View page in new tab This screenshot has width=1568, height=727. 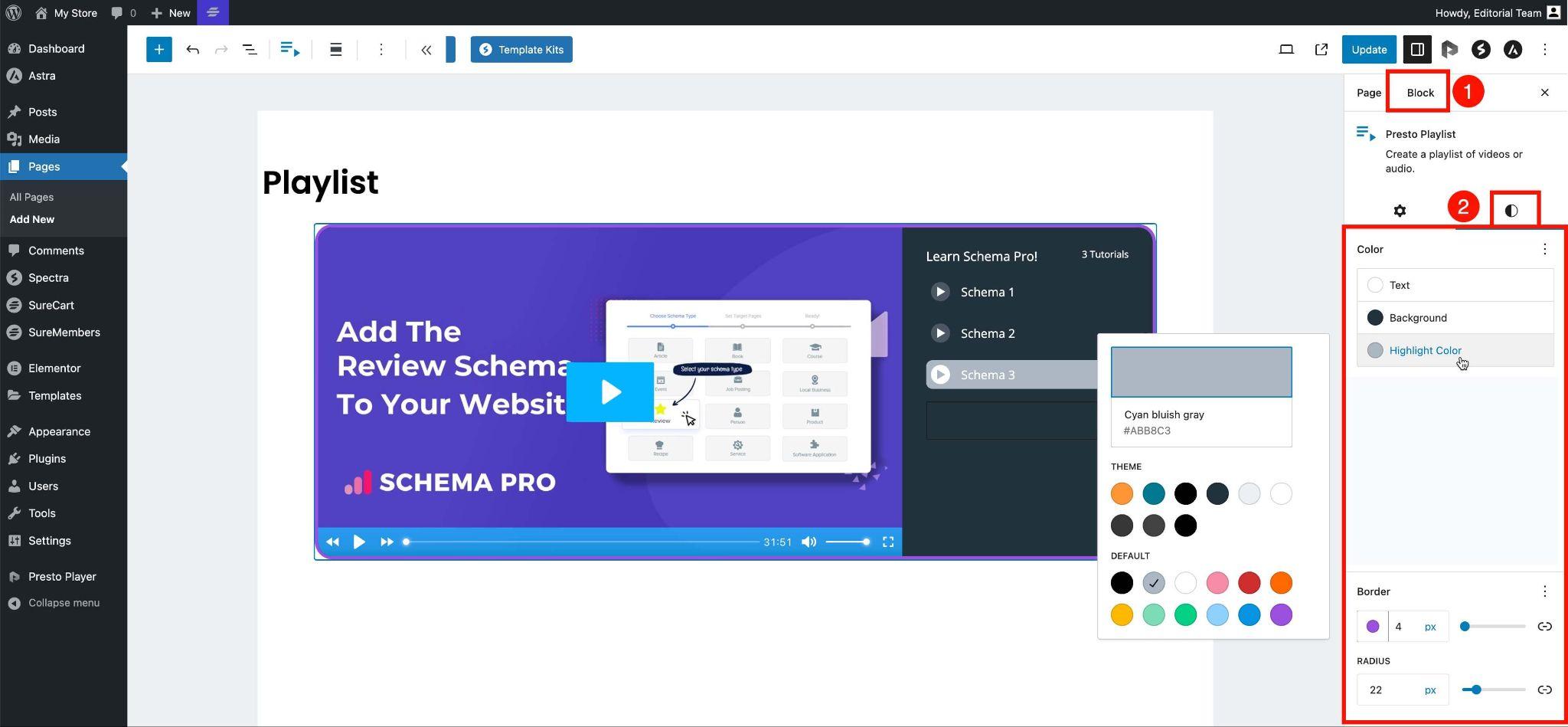[1321, 50]
